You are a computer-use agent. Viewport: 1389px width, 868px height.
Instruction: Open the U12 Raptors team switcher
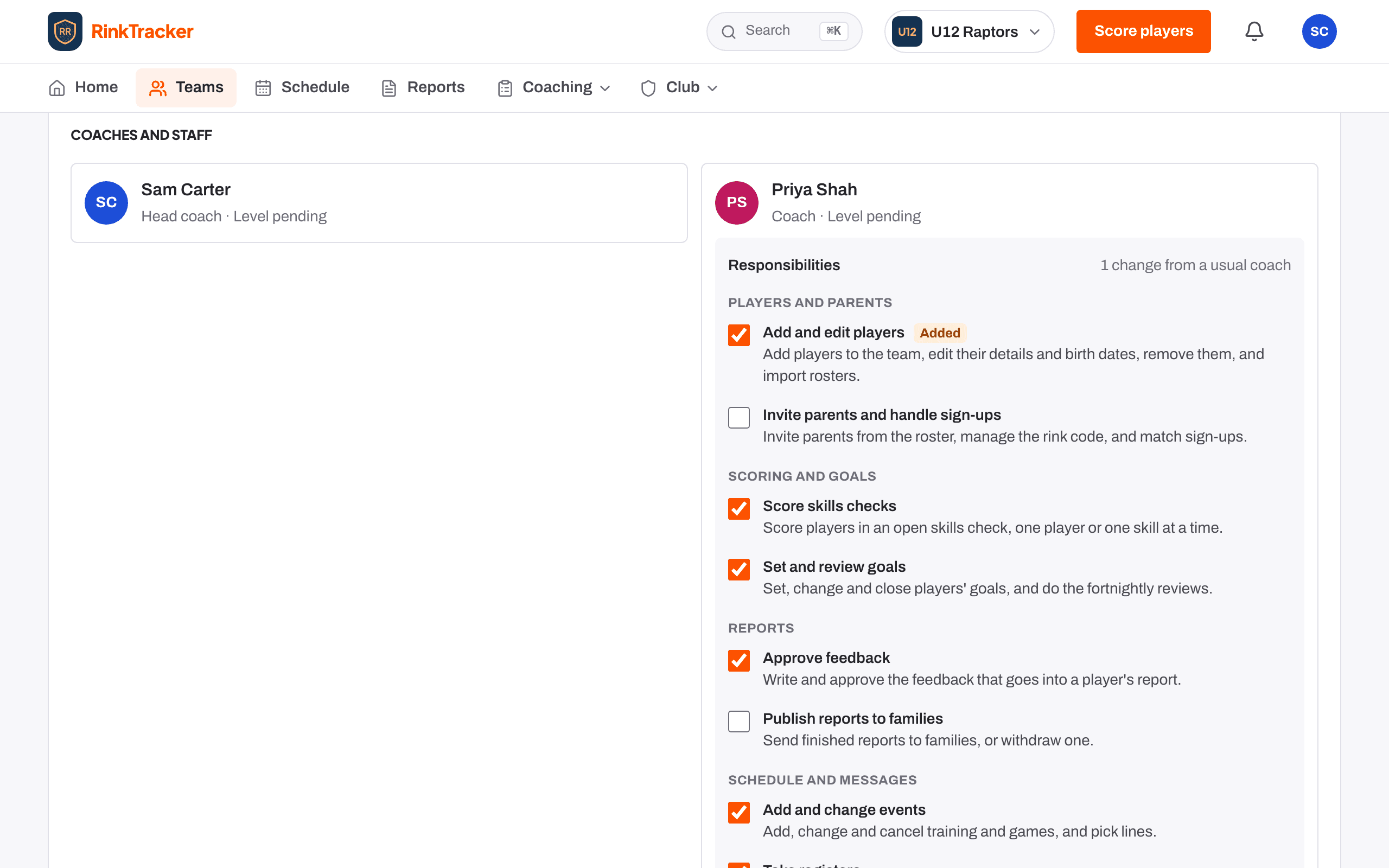[969, 31]
